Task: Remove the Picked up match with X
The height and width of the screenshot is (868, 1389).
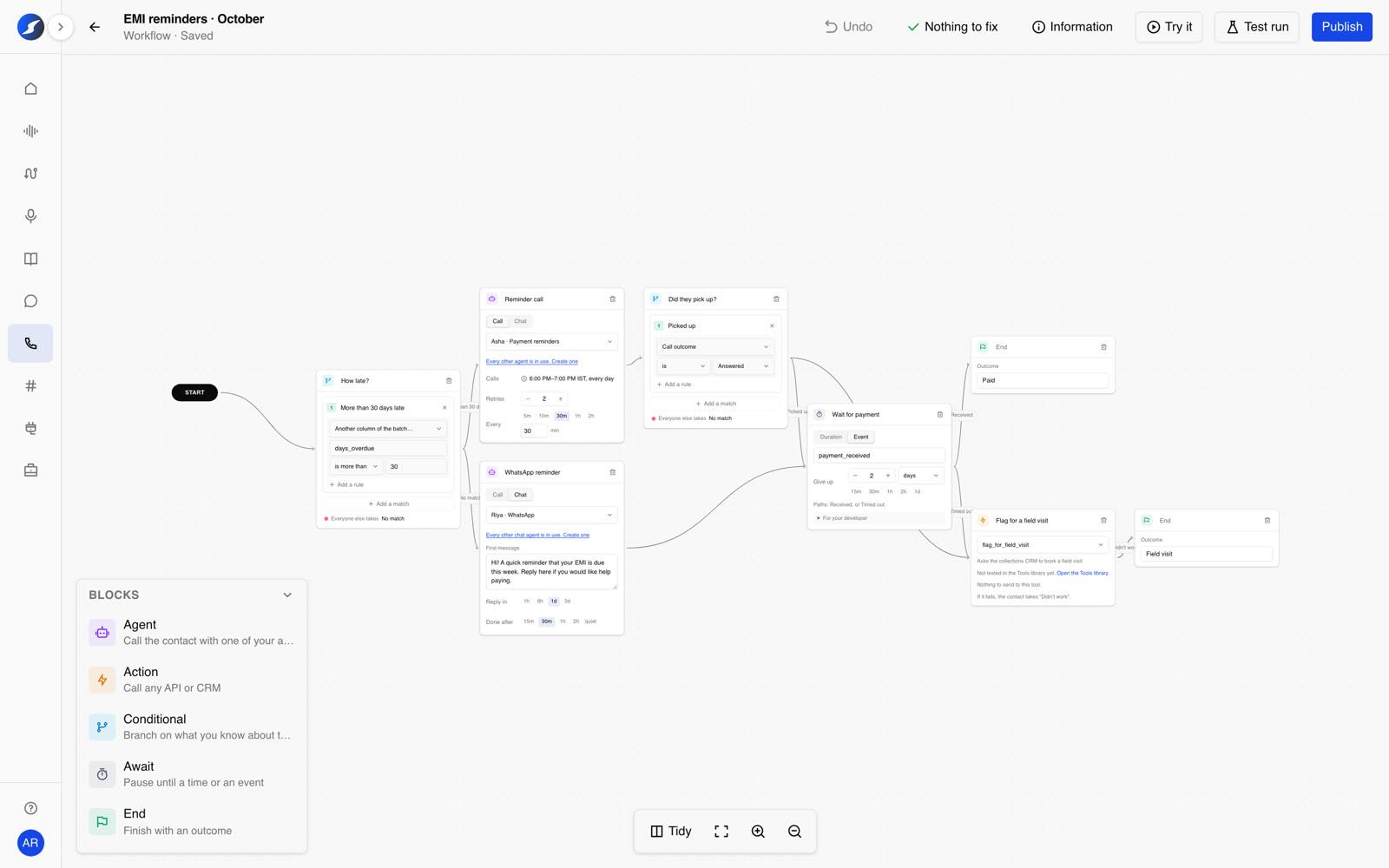Action: click(772, 325)
